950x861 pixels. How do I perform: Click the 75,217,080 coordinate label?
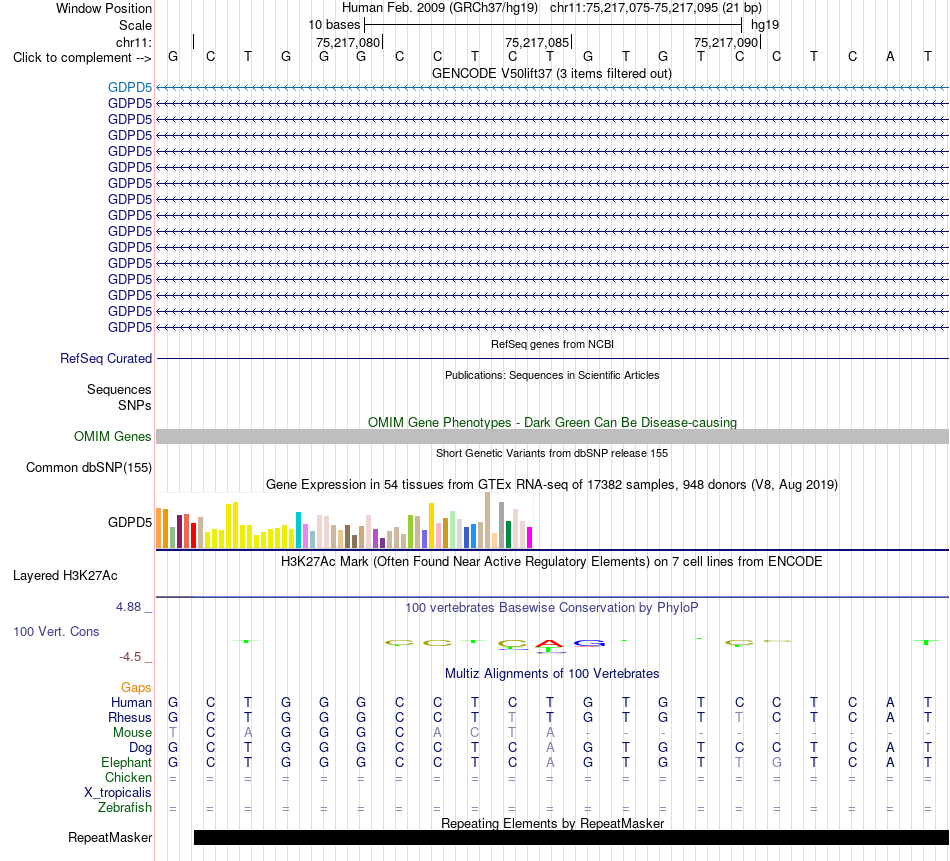(348, 42)
